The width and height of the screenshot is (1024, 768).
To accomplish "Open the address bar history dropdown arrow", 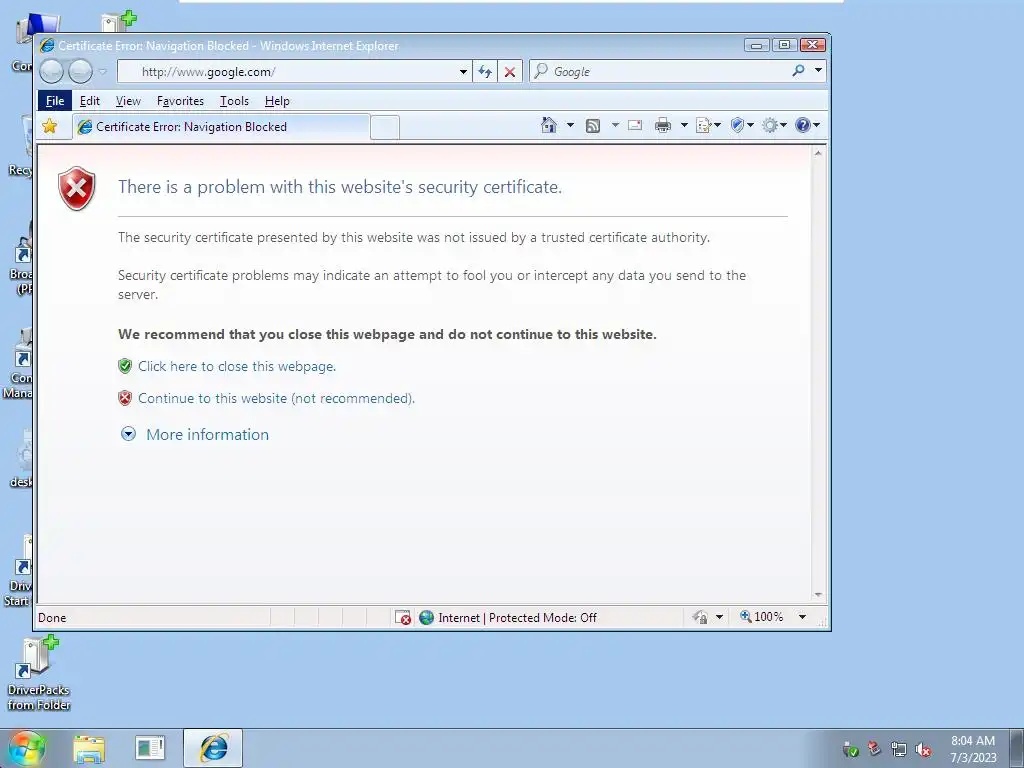I will tap(463, 72).
